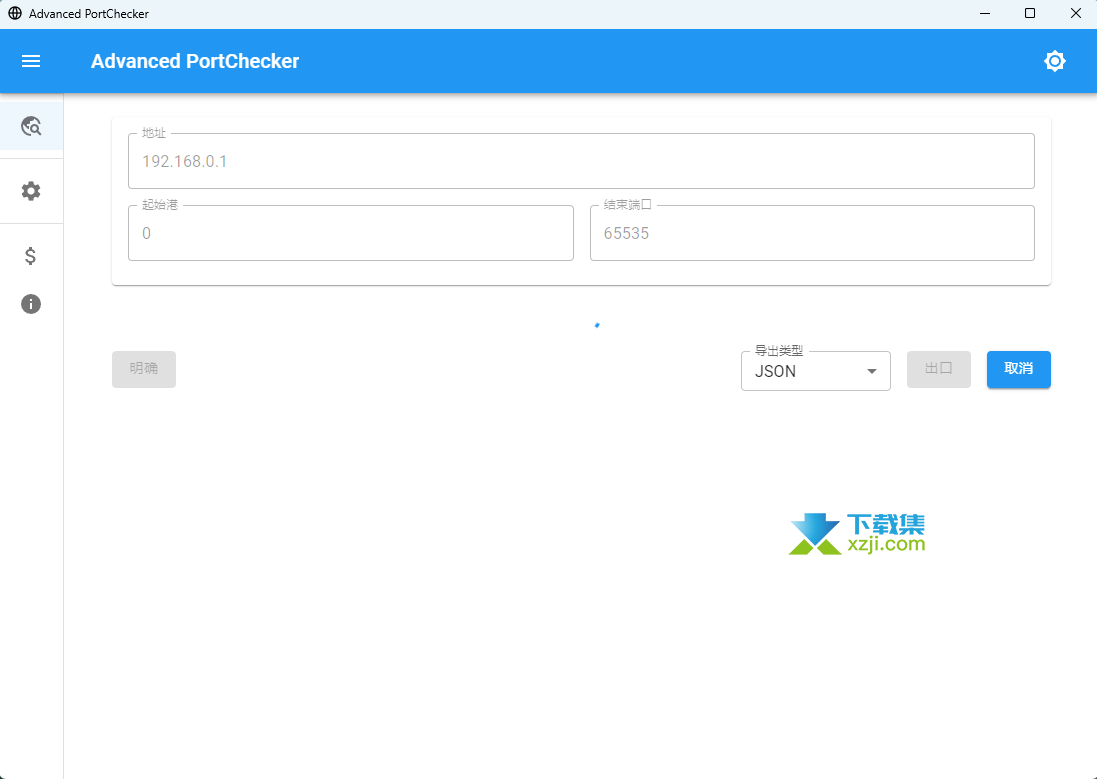Focus the 地址 address field
Viewport: 1097px width, 779px height.
[x=581, y=161]
